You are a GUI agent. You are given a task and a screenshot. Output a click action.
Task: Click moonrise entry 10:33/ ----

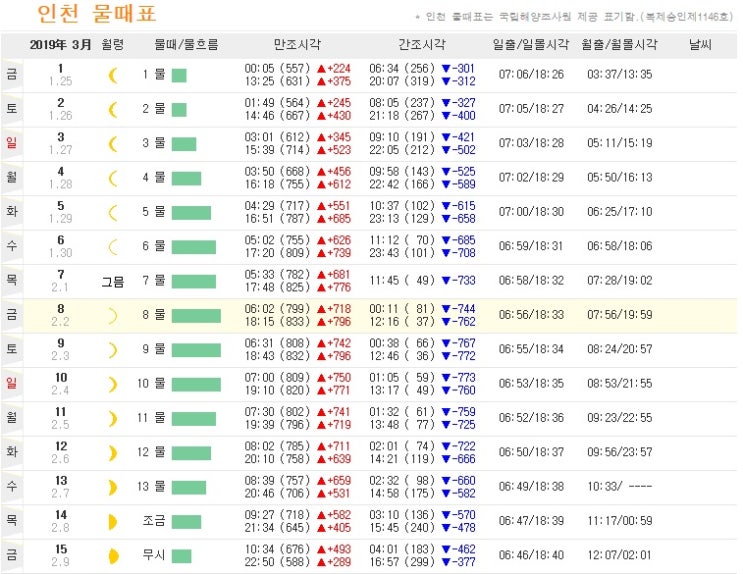(620, 486)
